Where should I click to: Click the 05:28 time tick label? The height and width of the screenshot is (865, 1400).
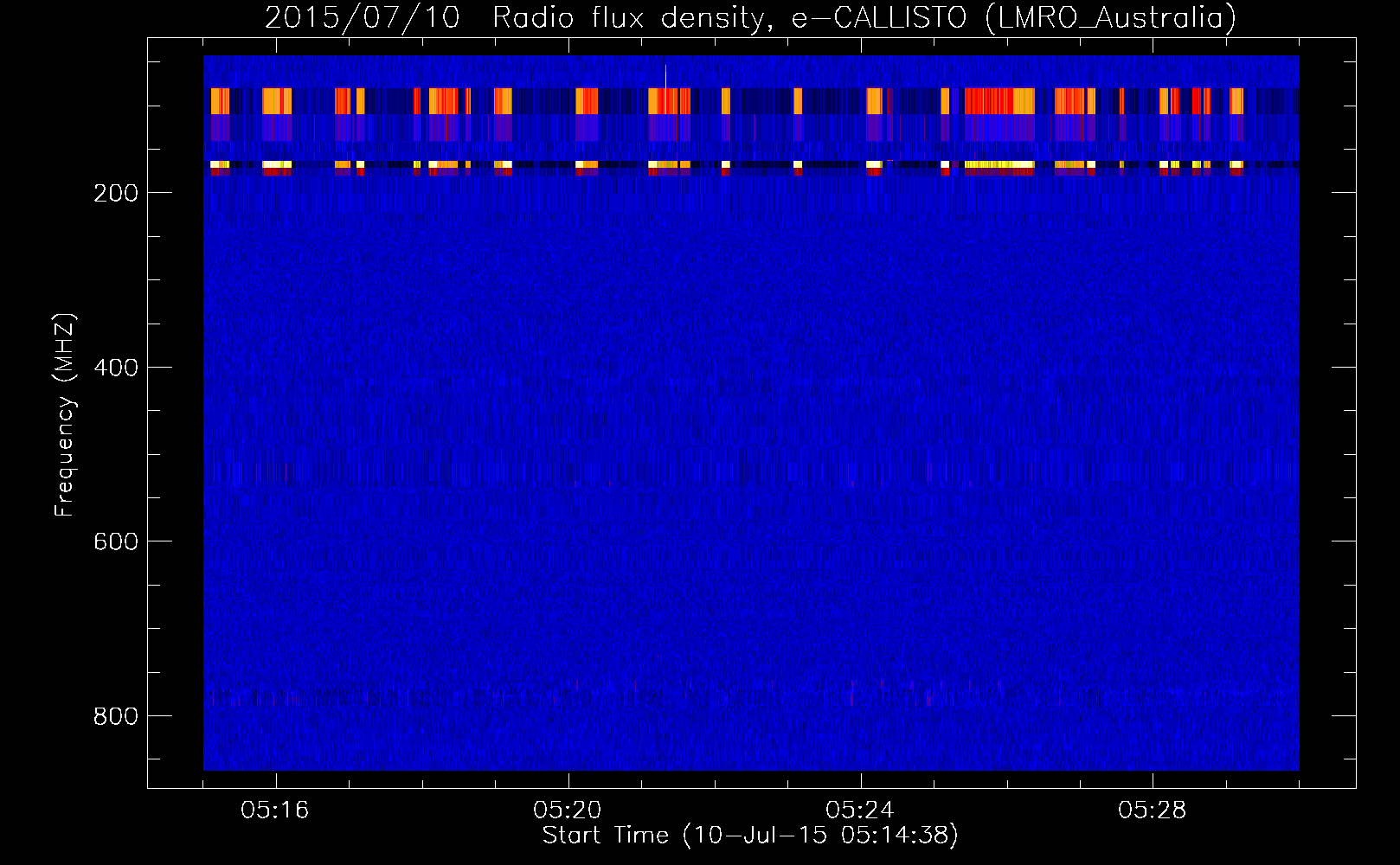[x=1153, y=811]
